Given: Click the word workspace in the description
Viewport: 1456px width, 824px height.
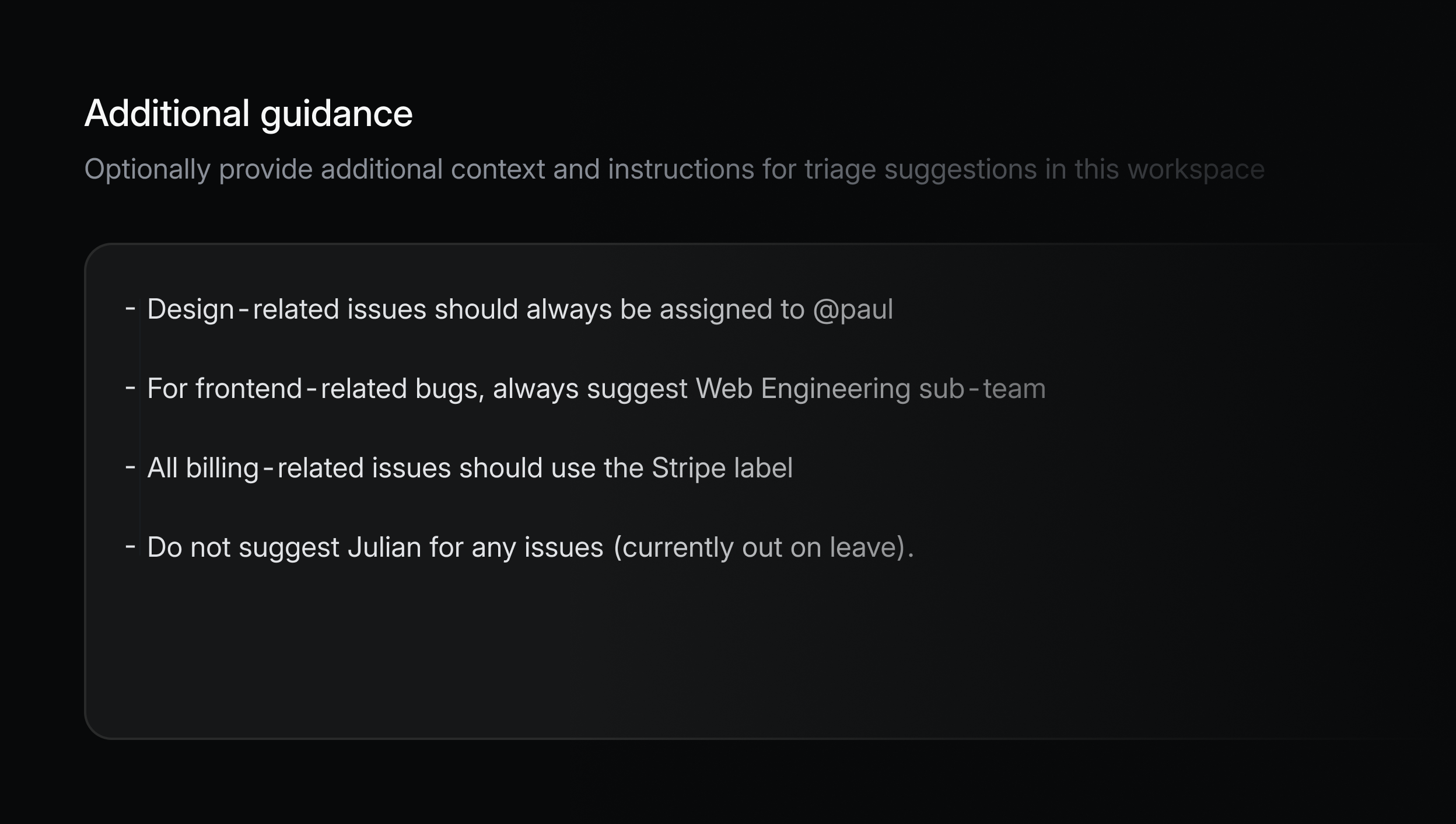Looking at the screenshot, I should 1196,169.
